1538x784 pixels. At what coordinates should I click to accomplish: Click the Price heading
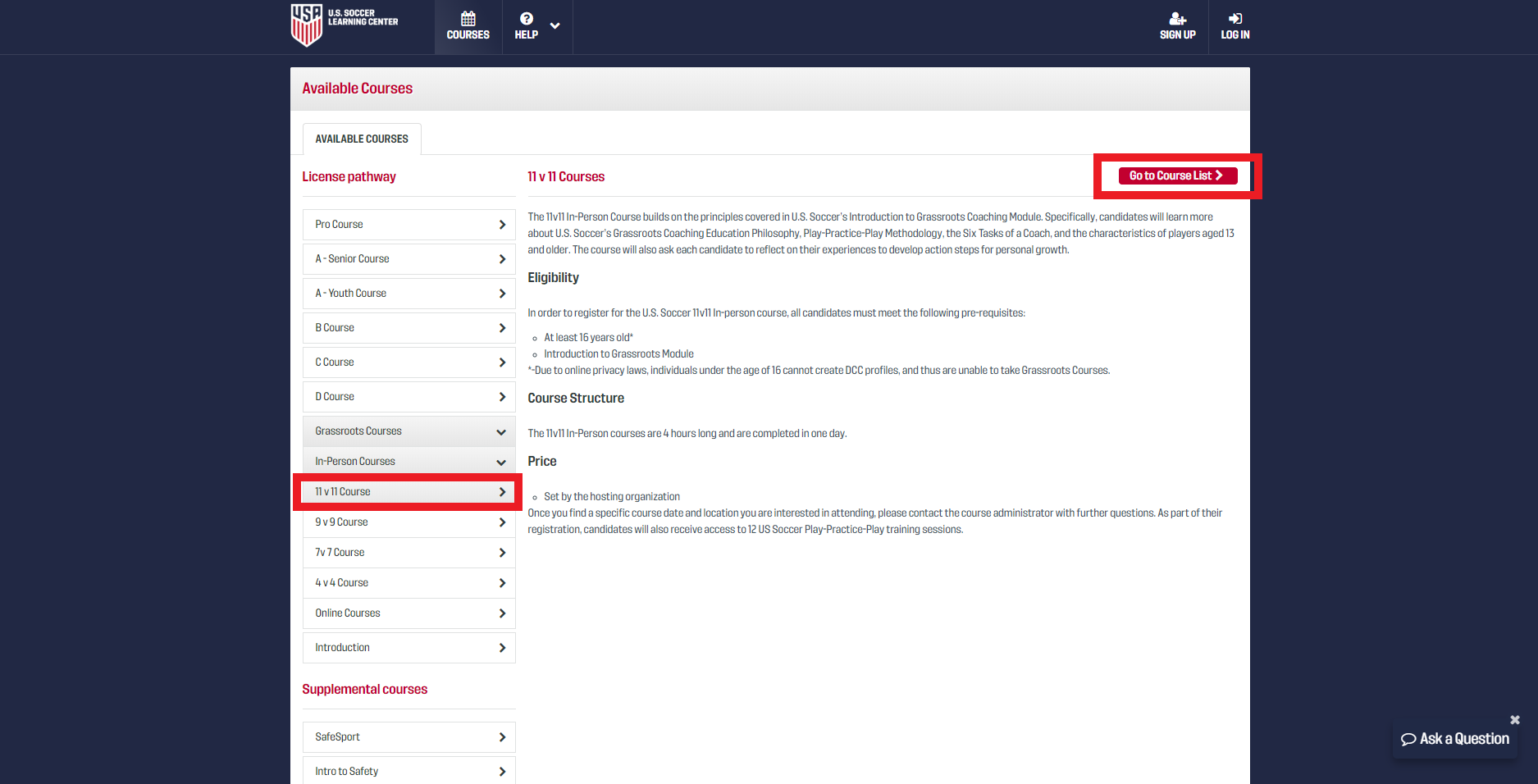click(x=542, y=462)
